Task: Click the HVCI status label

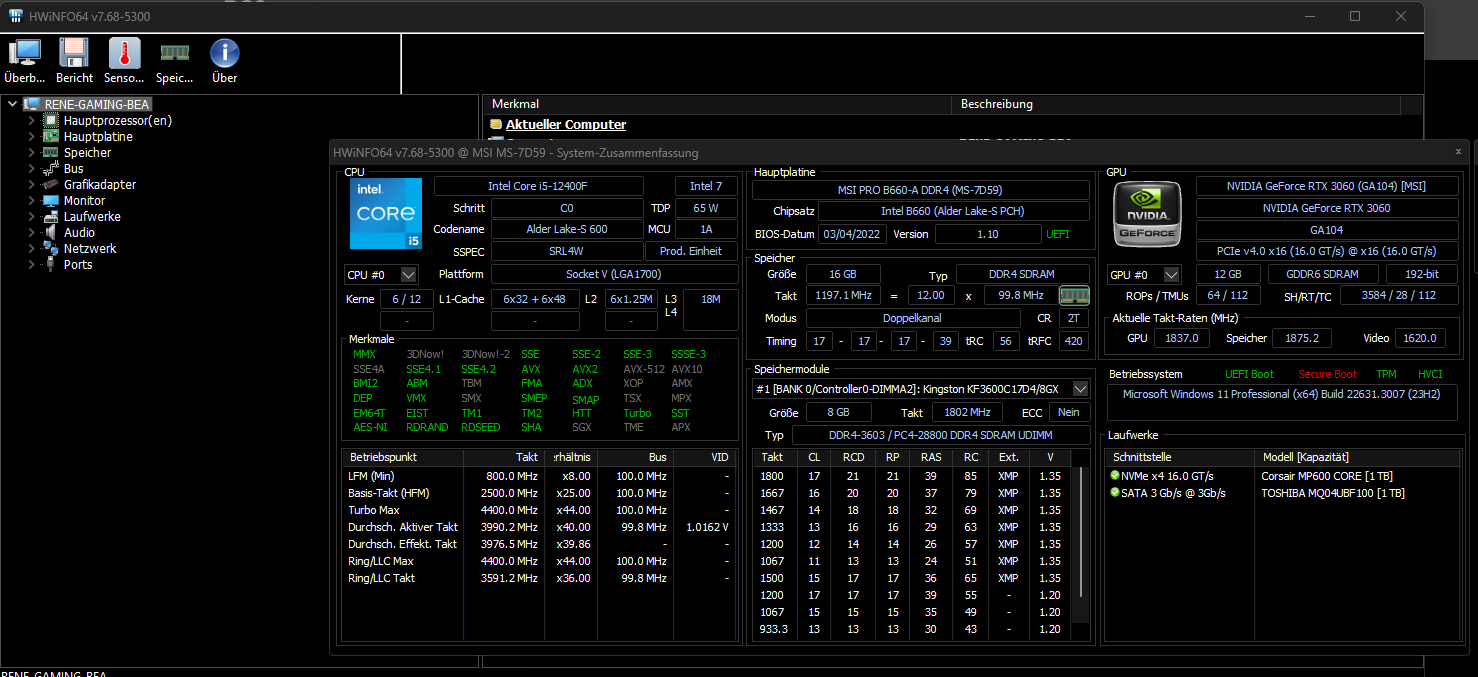Action: [x=1430, y=374]
